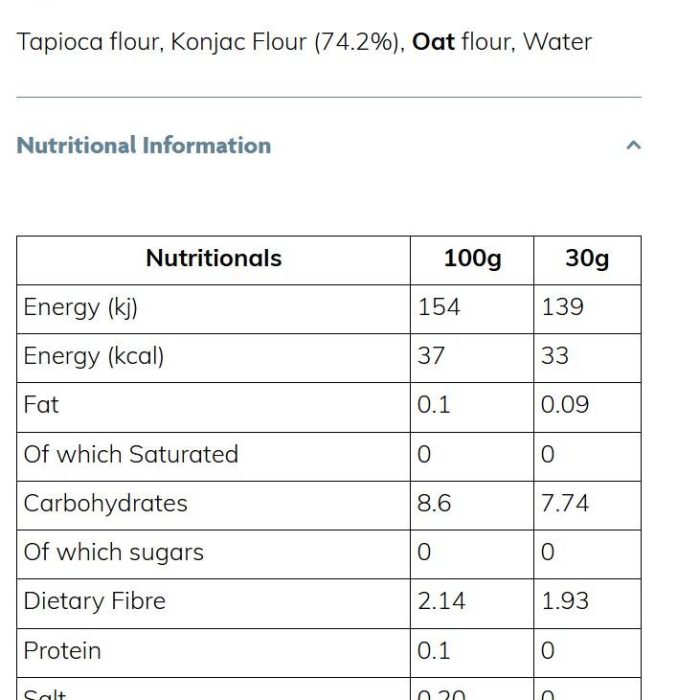Click the Of which sugars label

coord(113,553)
